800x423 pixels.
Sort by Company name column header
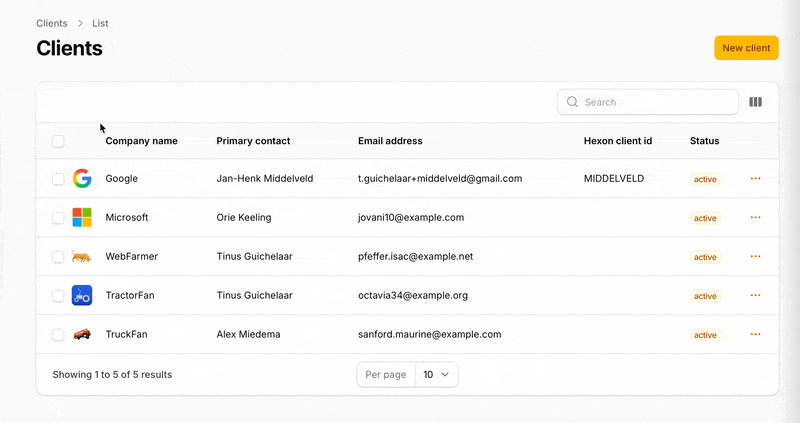(x=141, y=141)
